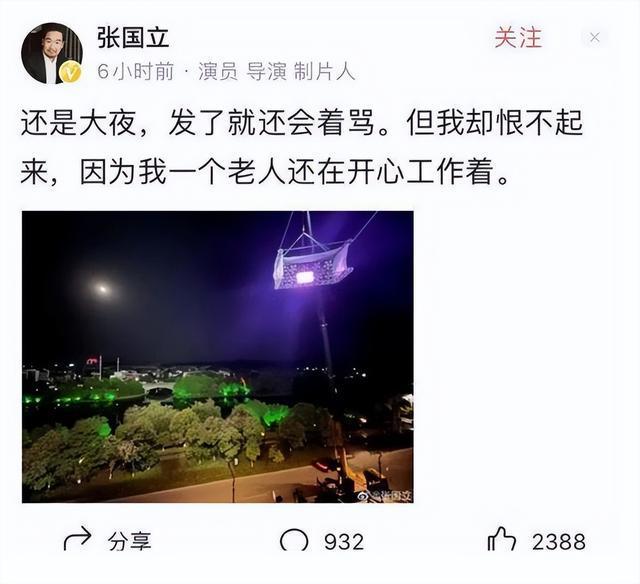Click the Weibo watermark in the photo

tap(385, 496)
